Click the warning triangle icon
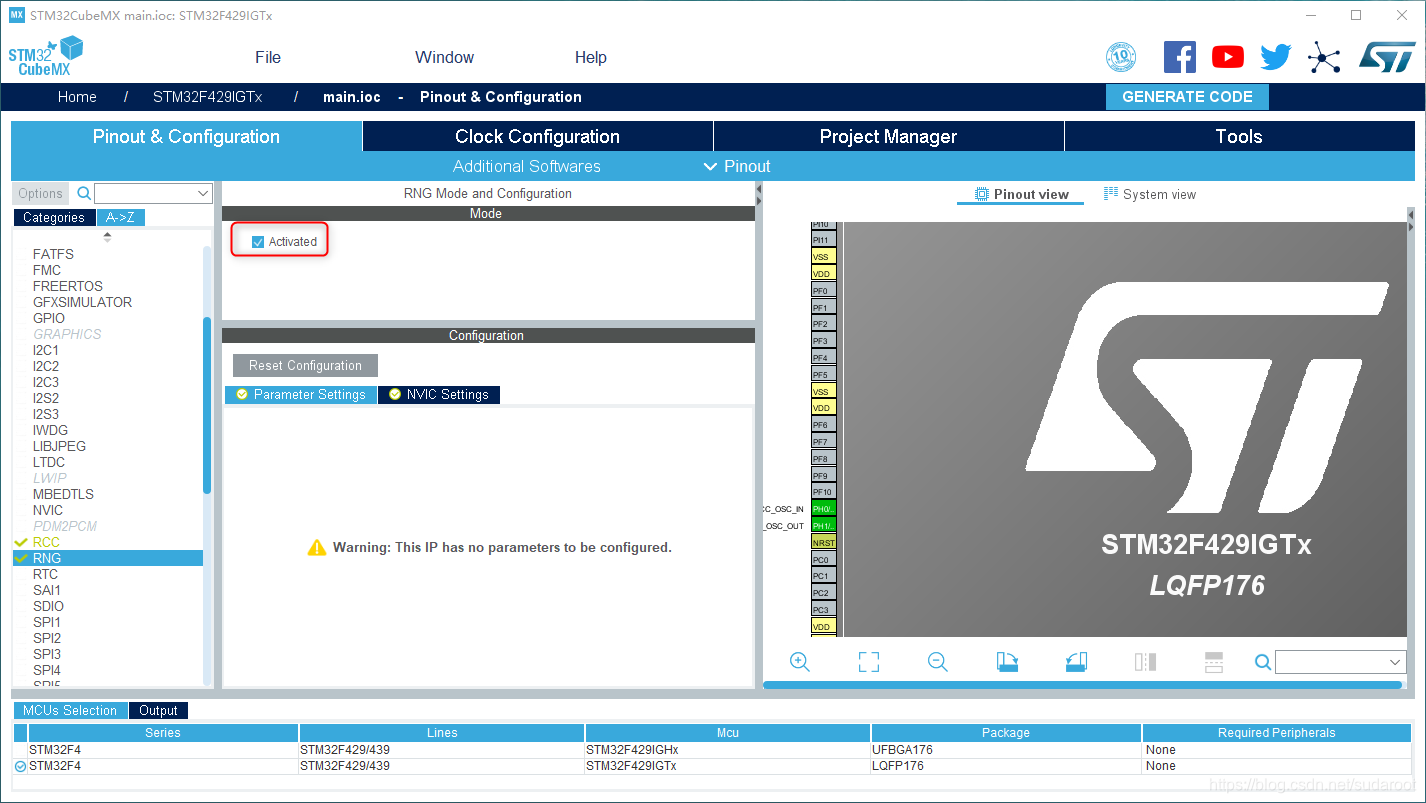This screenshot has width=1426, height=803. (317, 548)
